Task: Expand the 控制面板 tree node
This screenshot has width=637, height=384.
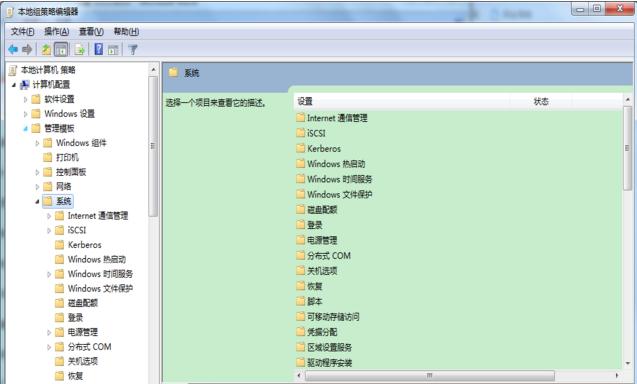Action: point(37,172)
